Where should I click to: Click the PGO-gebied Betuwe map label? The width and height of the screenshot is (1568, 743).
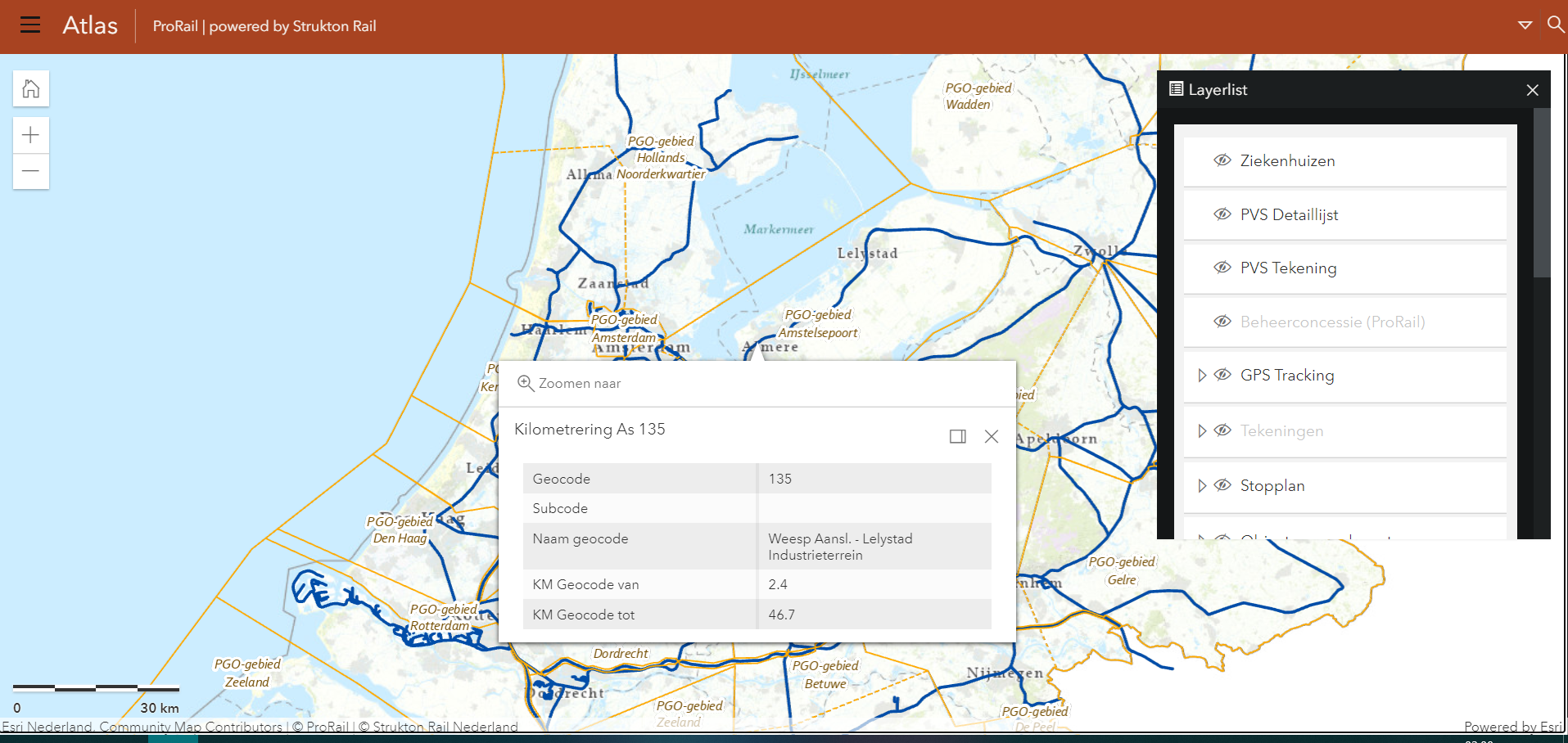click(825, 675)
